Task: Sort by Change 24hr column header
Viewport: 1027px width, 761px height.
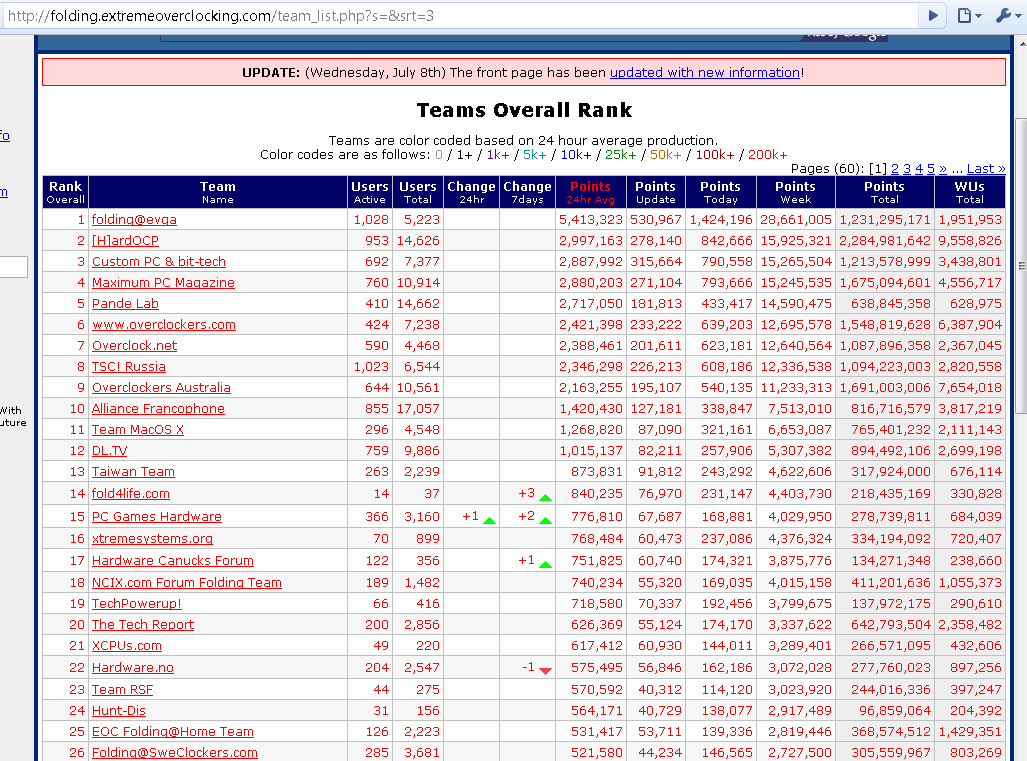Action: click(471, 192)
